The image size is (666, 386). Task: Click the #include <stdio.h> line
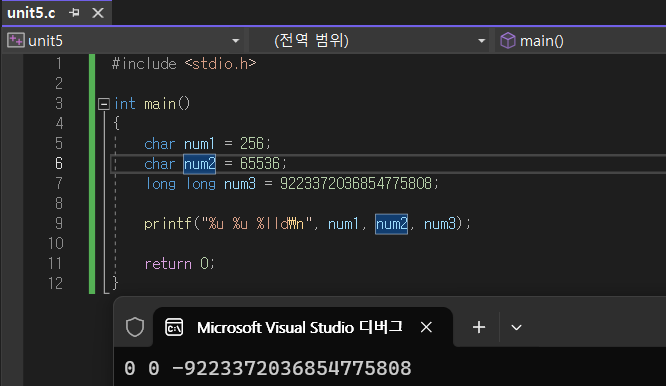click(183, 64)
